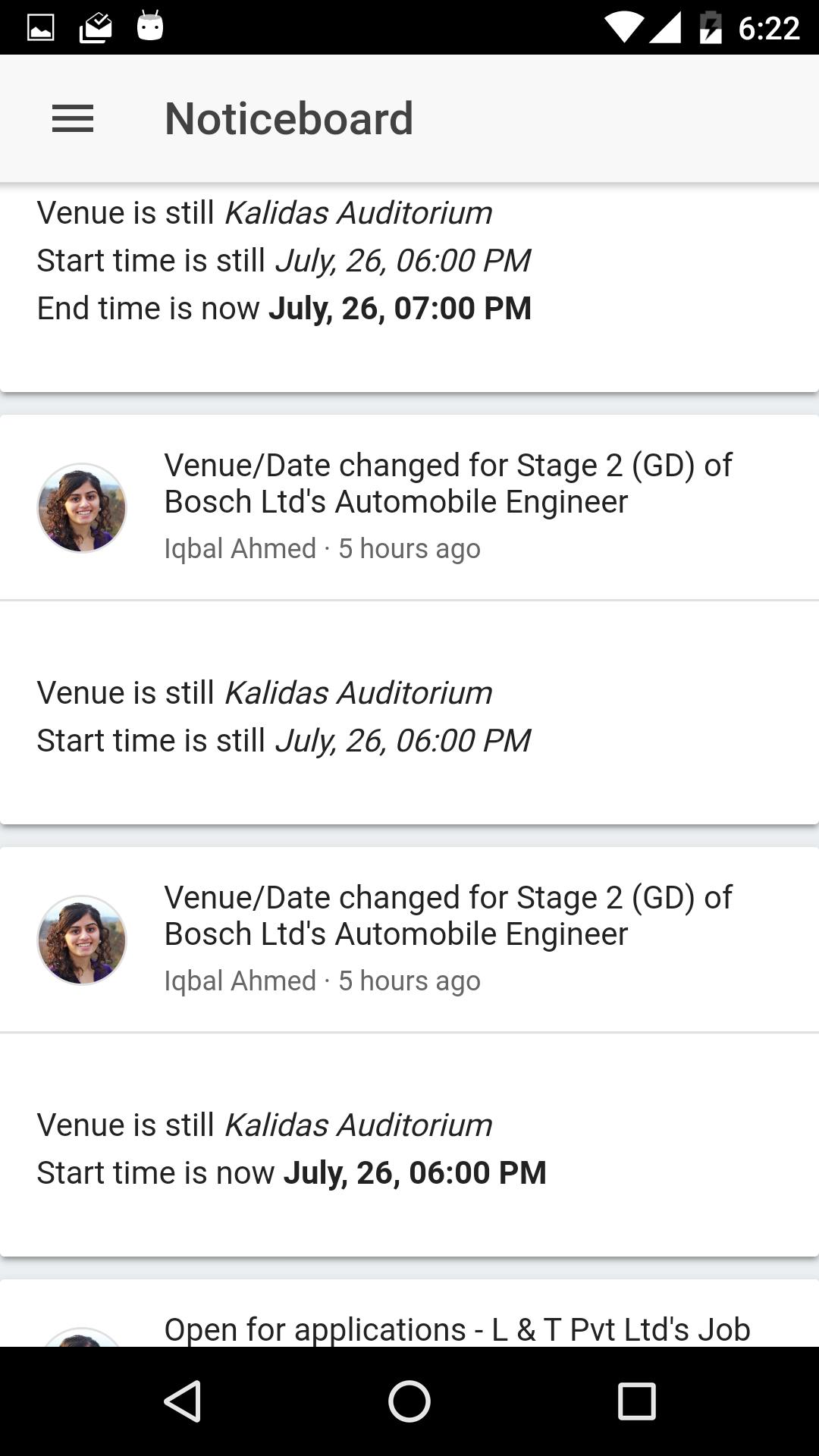Image resolution: width=819 pixels, height=1456 pixels.
Task: Tap the mail notification icon in status bar
Action: click(96, 28)
